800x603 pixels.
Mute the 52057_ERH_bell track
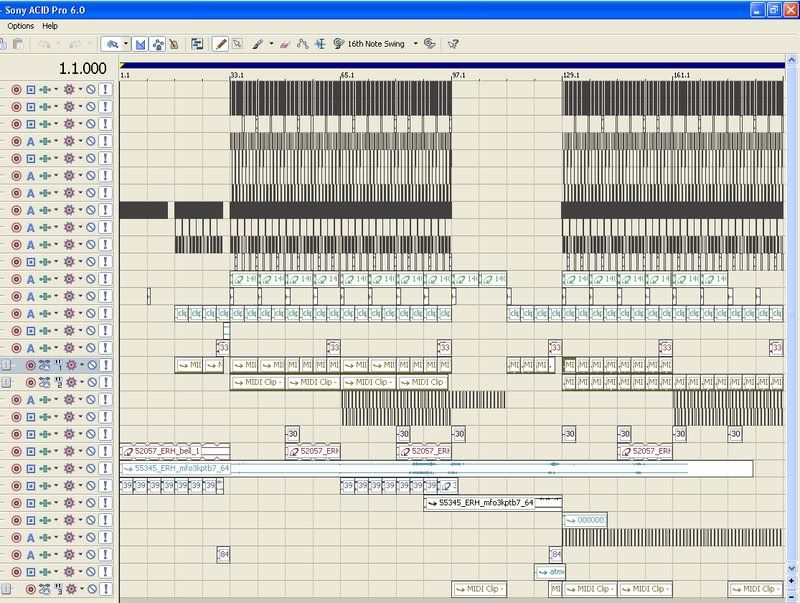pyautogui.click(x=91, y=451)
